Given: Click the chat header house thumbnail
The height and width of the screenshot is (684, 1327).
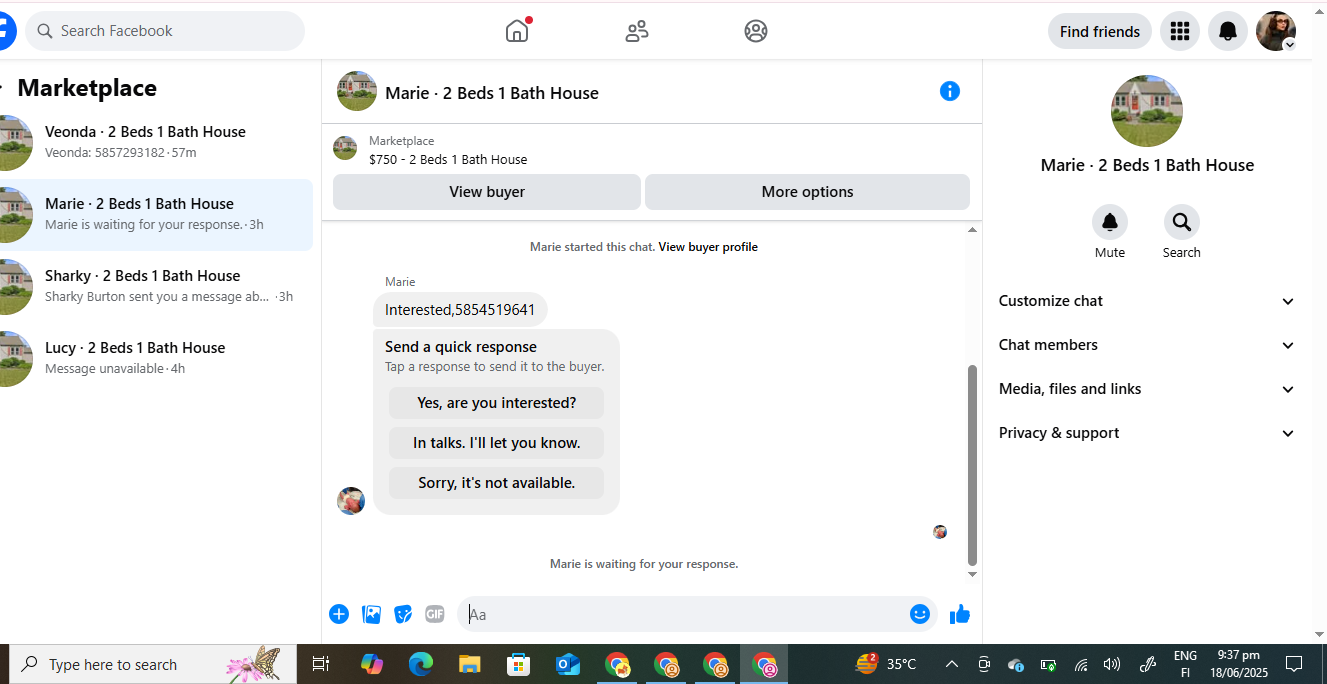Looking at the screenshot, I should click(357, 91).
